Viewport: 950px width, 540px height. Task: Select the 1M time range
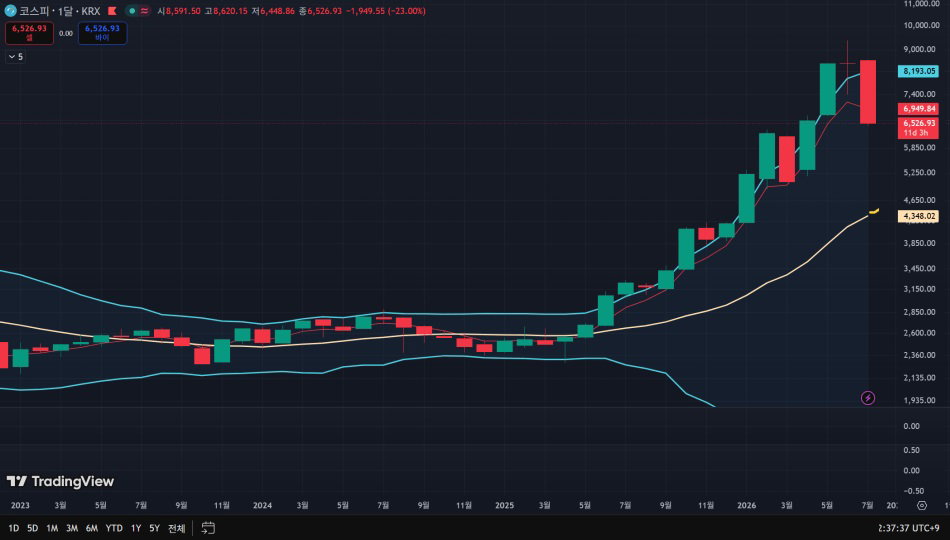point(52,528)
